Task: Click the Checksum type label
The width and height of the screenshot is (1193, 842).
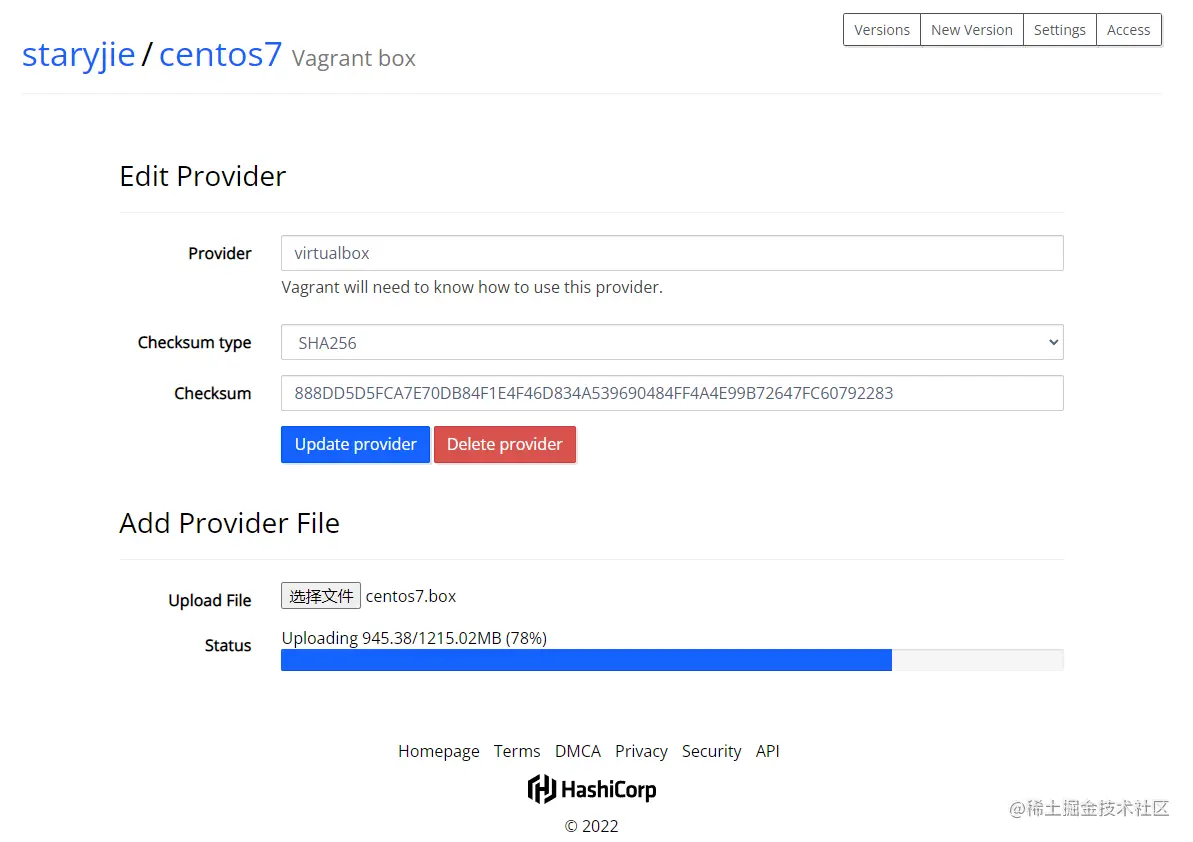Action: [194, 343]
